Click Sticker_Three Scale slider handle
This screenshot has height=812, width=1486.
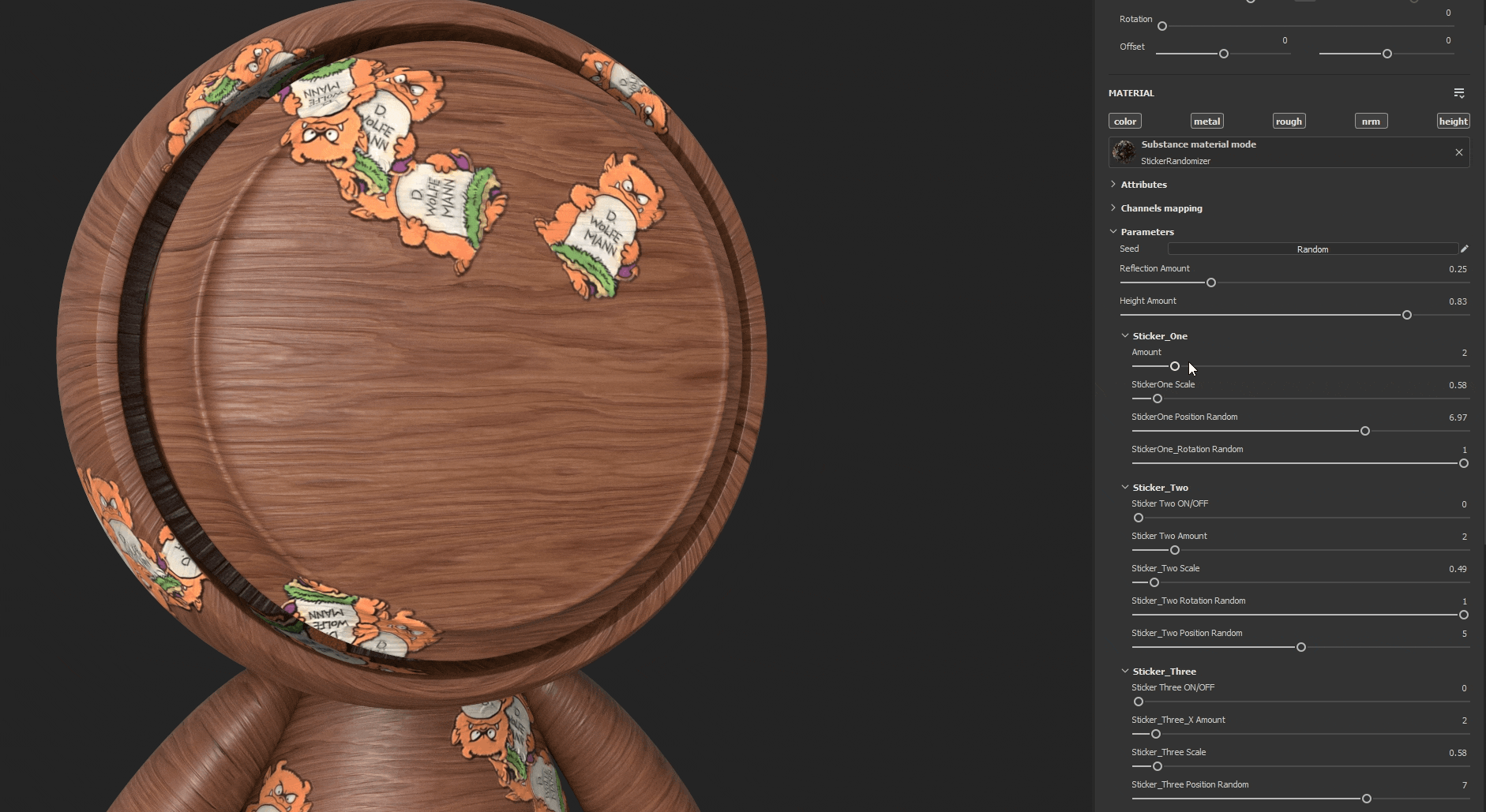1158,766
